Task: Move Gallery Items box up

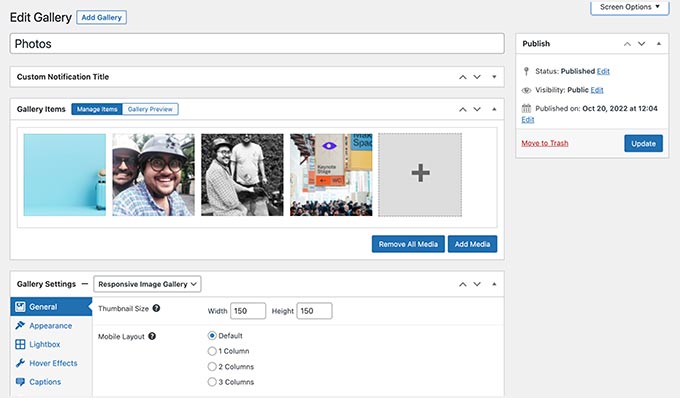Action: (x=463, y=109)
